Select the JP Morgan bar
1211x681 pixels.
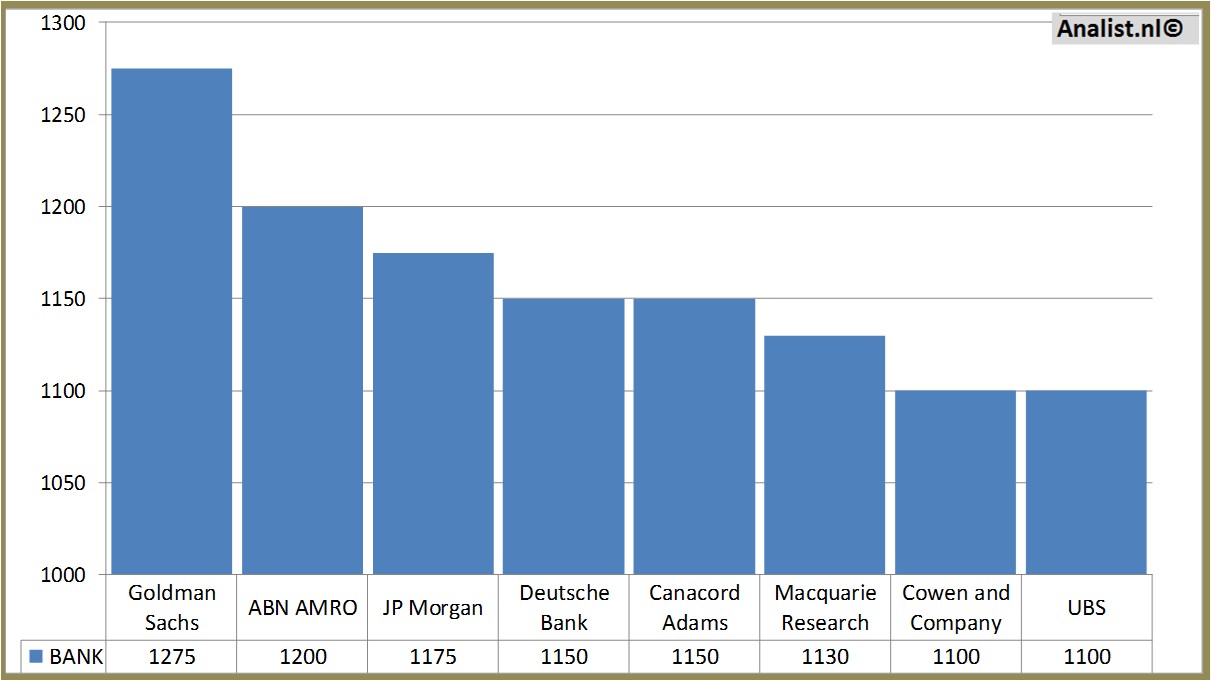pyautogui.click(x=433, y=413)
